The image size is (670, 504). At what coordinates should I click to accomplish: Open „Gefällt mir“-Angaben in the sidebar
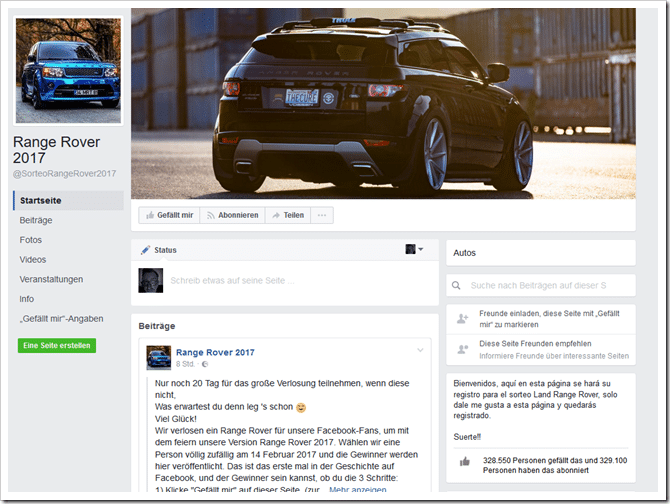[x=62, y=319]
